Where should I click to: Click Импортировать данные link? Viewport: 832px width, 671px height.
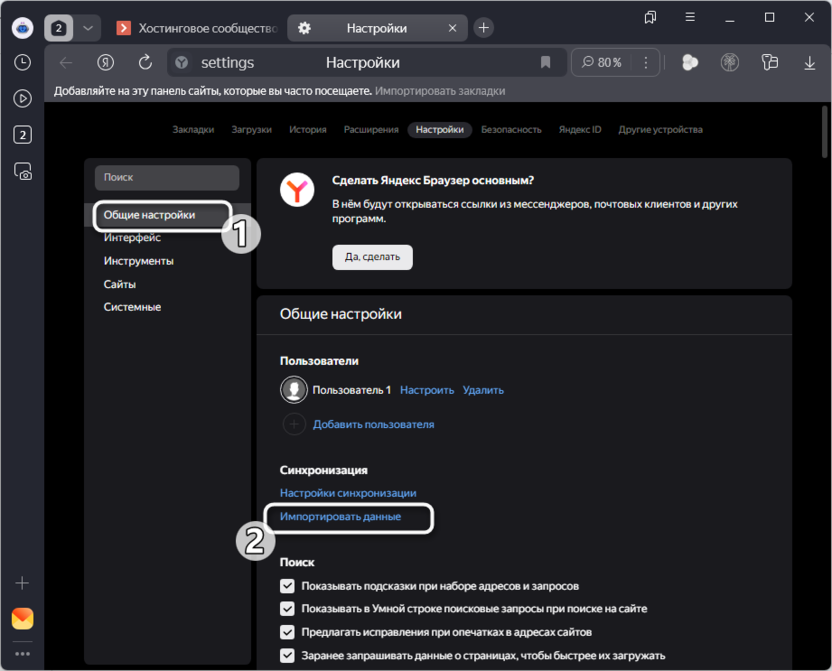pos(340,517)
